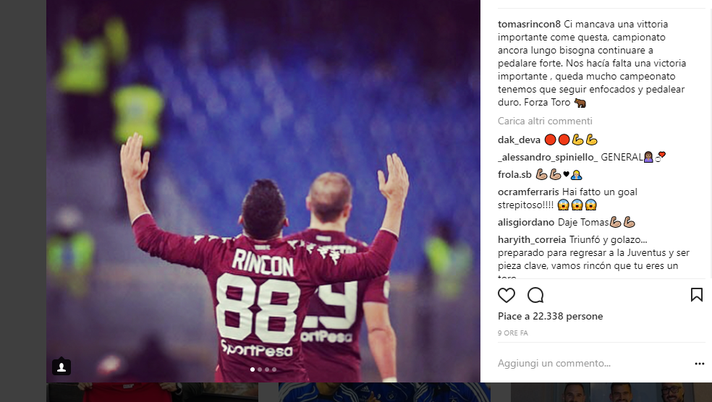Open tomasrincon8 profile from caption
This screenshot has height=402, width=712.
[529, 24]
